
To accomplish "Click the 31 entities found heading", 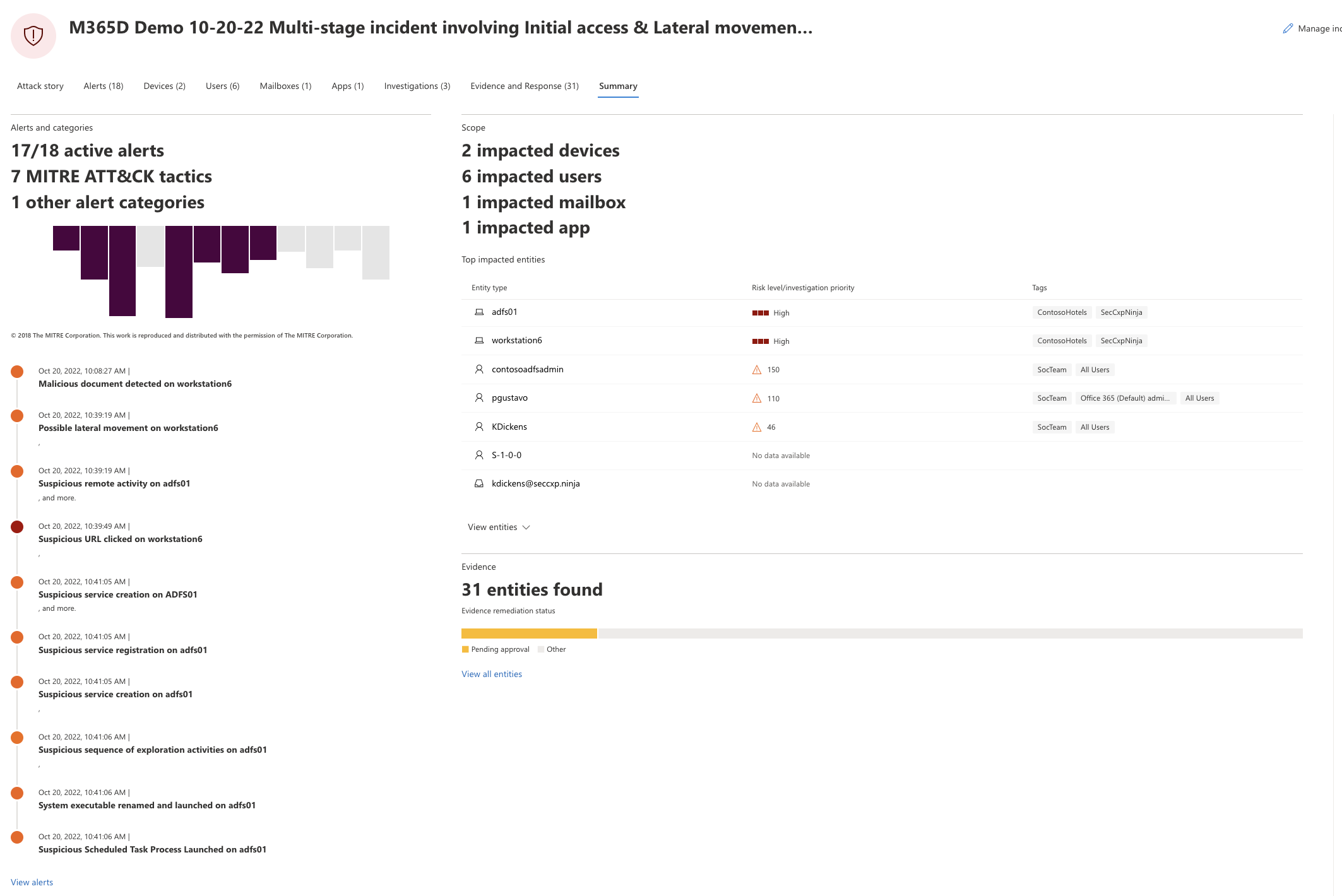I will (x=532, y=589).
